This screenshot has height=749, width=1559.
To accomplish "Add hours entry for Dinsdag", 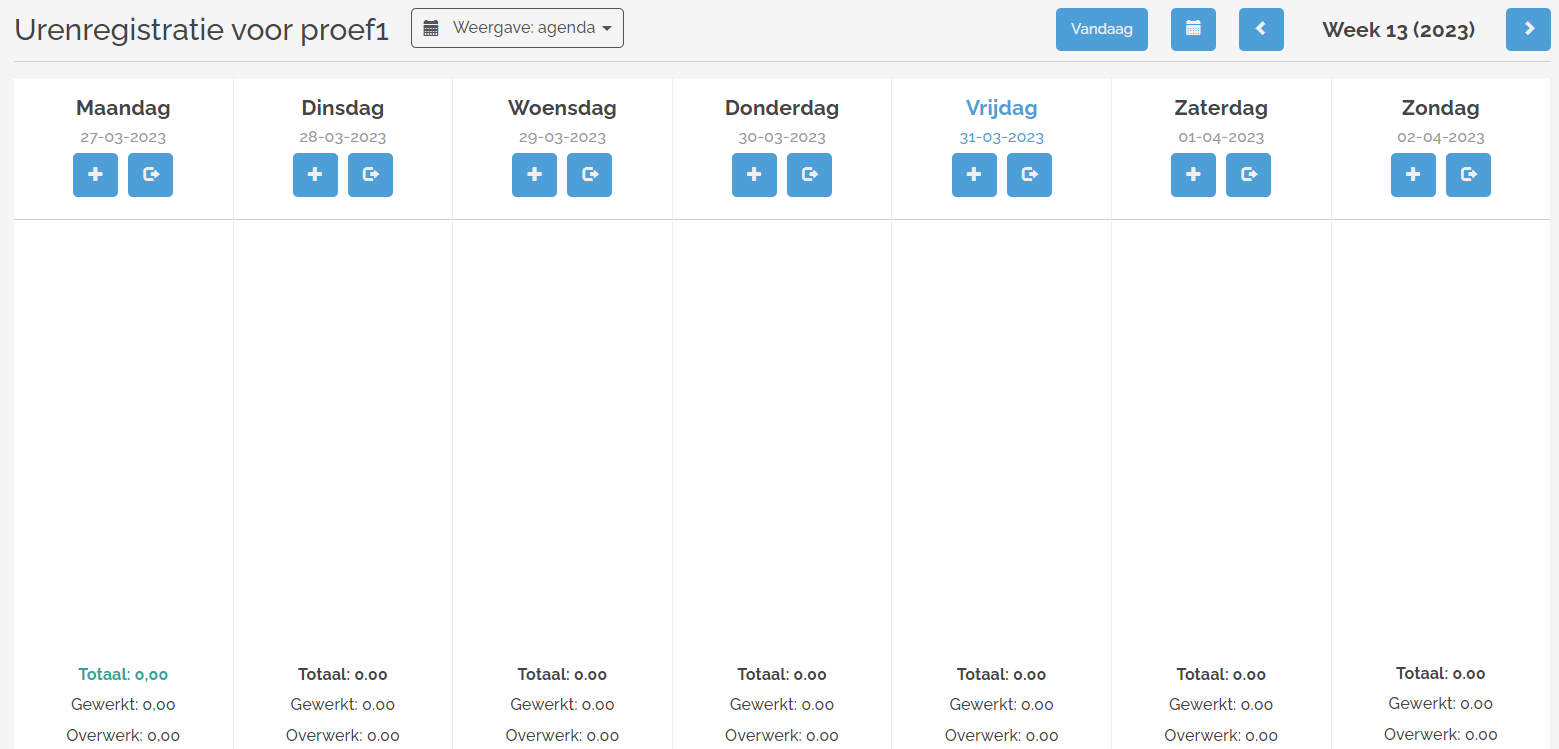I will point(315,175).
